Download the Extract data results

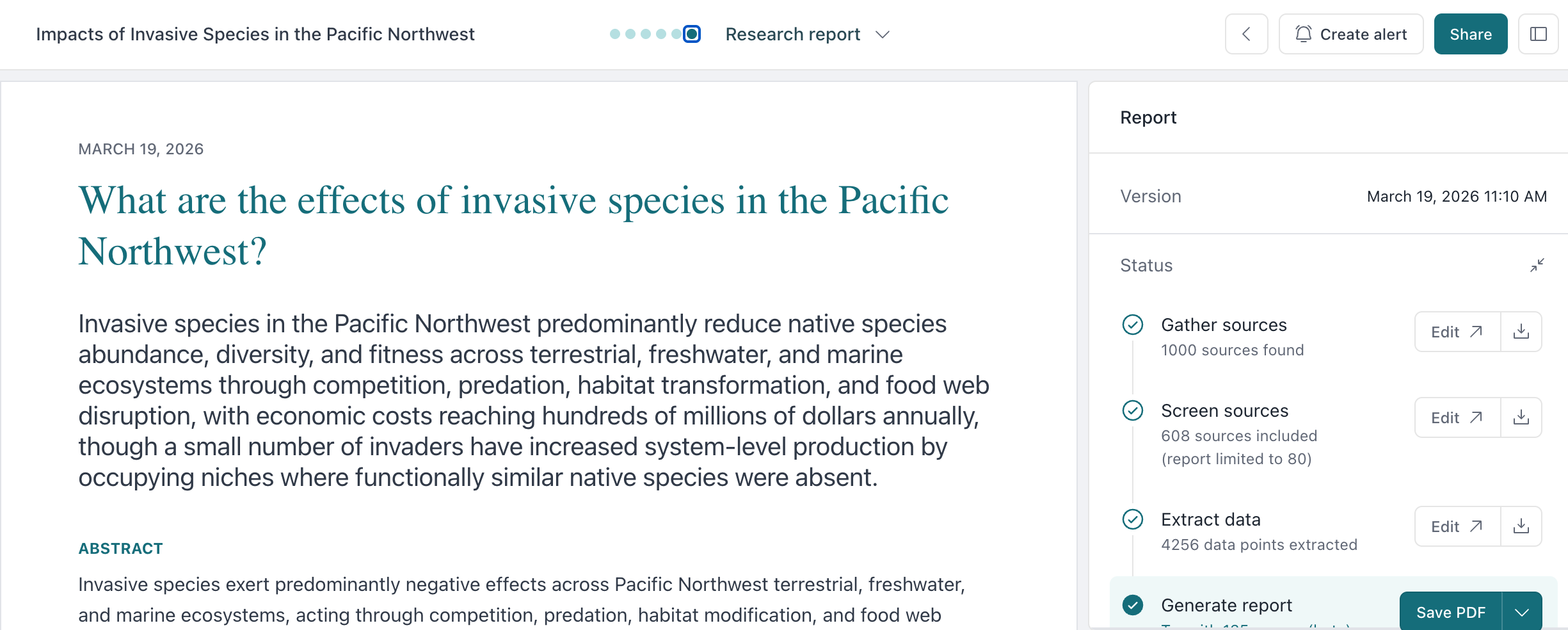(1521, 526)
